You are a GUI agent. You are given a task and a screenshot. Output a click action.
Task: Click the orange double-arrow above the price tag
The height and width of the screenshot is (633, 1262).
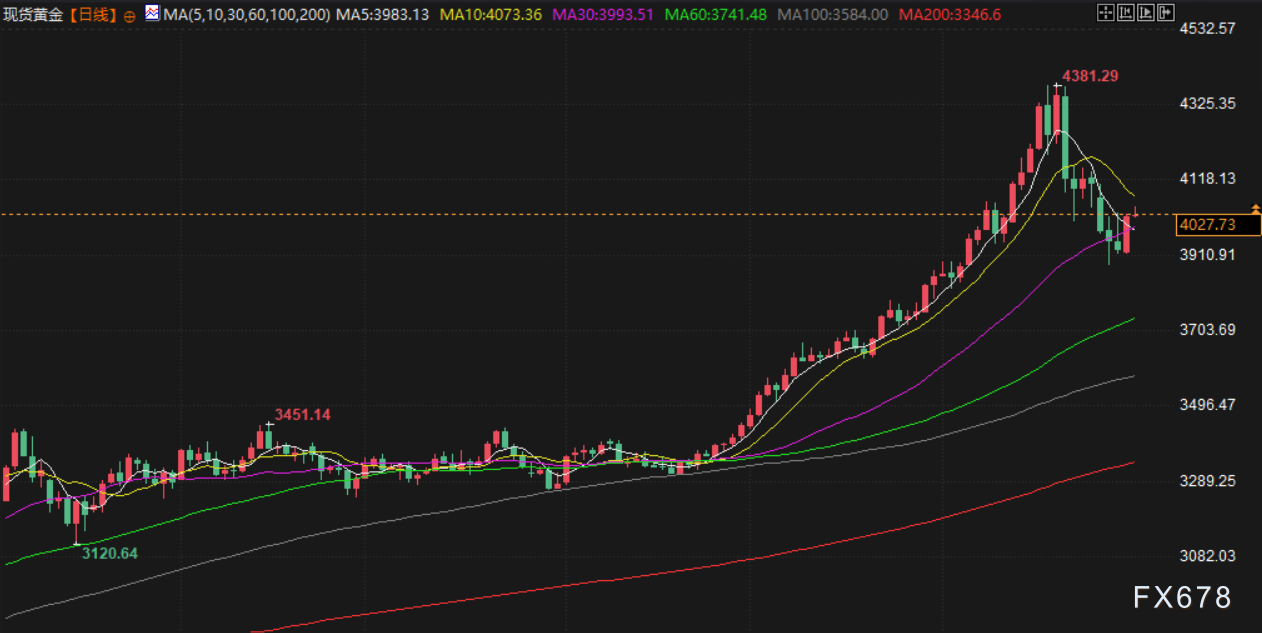[1255, 207]
